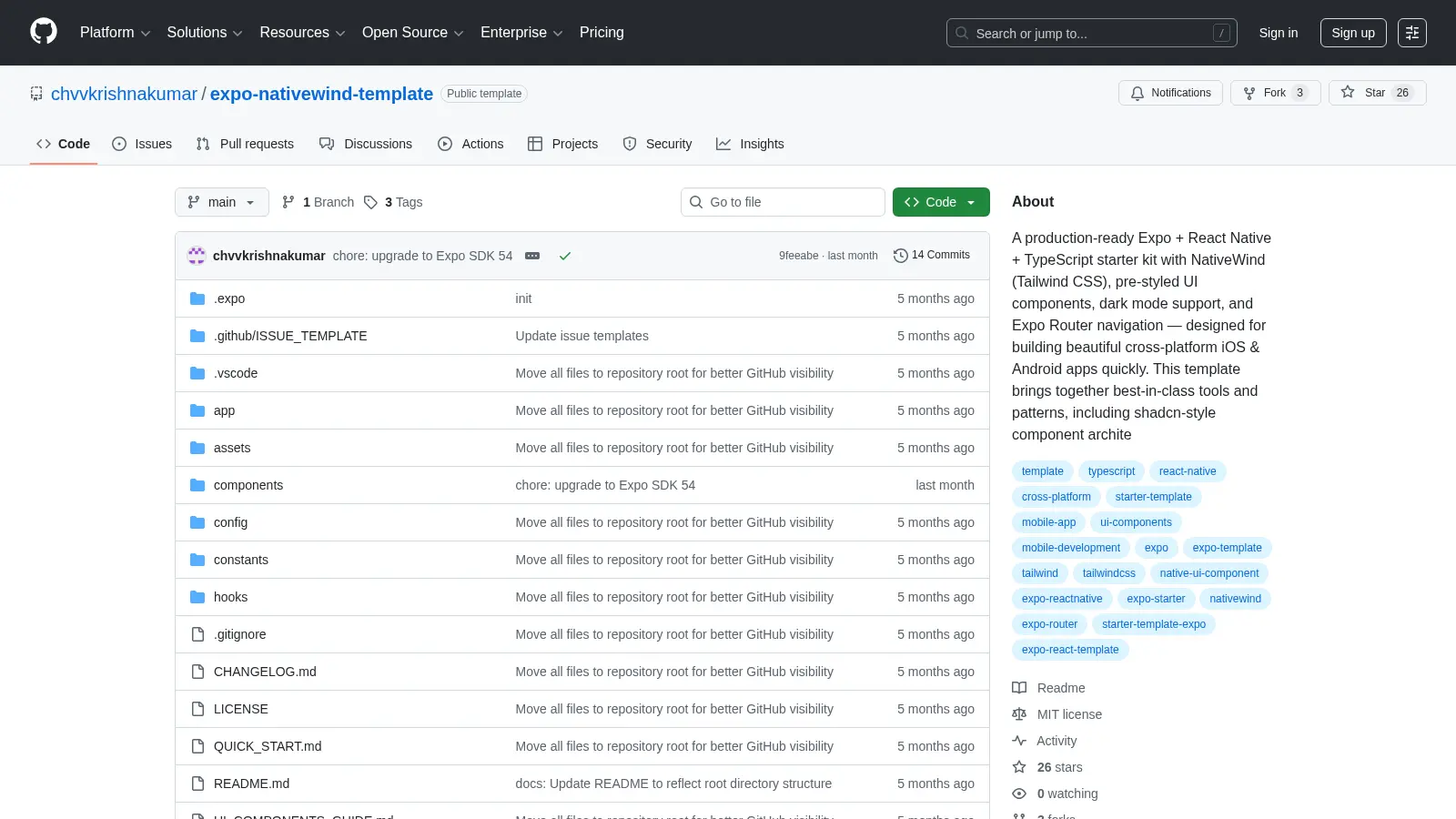Expand the Open Source menu
The width and height of the screenshot is (1456, 819).
coord(412,33)
